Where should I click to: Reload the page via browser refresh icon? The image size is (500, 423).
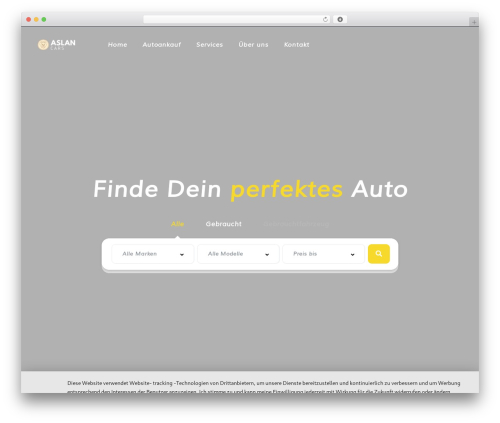pos(325,19)
